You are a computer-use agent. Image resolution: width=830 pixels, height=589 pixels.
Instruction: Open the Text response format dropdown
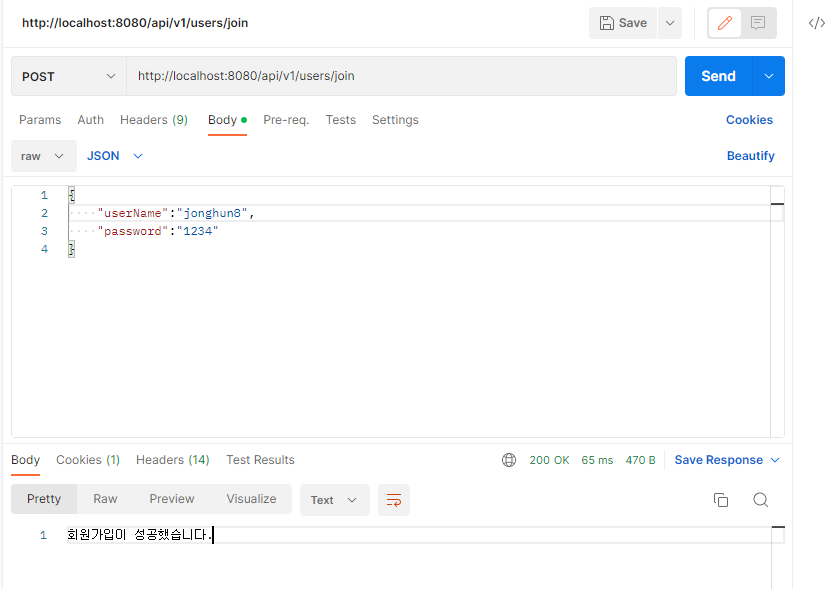coord(334,500)
